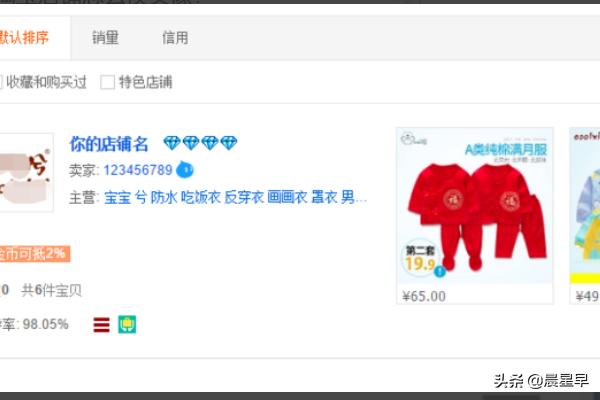Click the brand logo on the red clothes image

[x=413, y=139]
